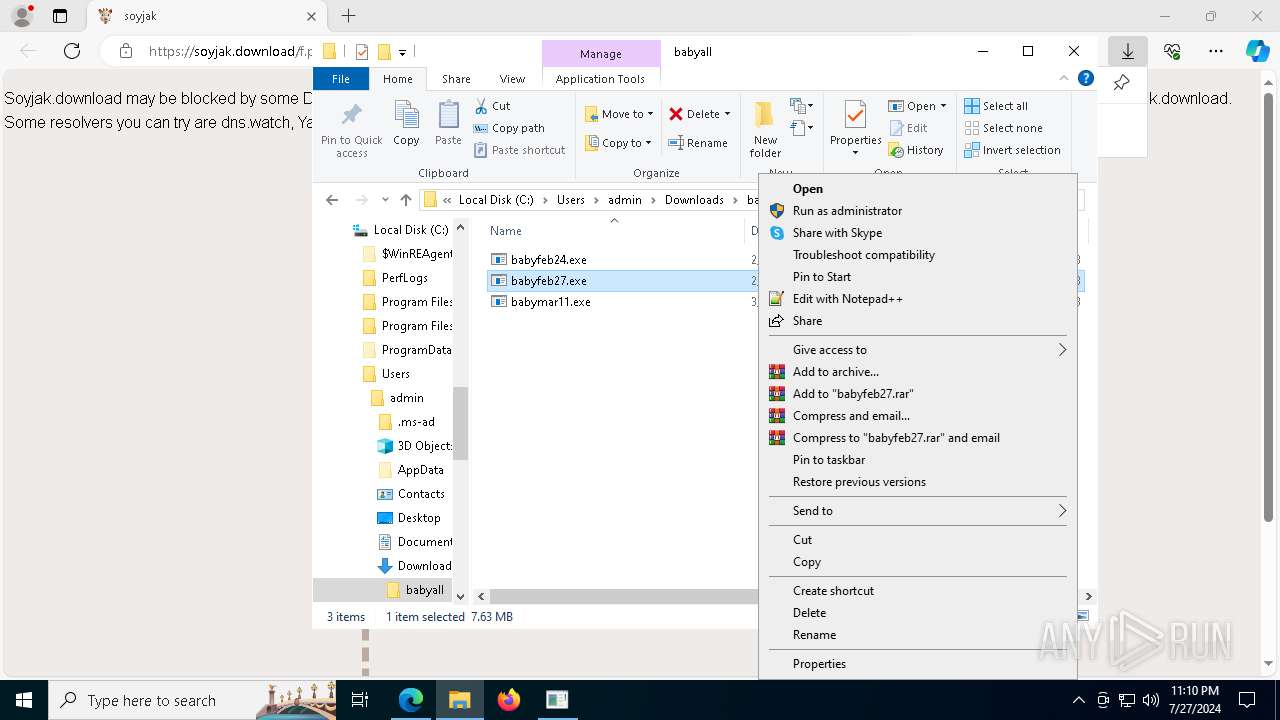Select Application Tools tab

click(x=600, y=79)
